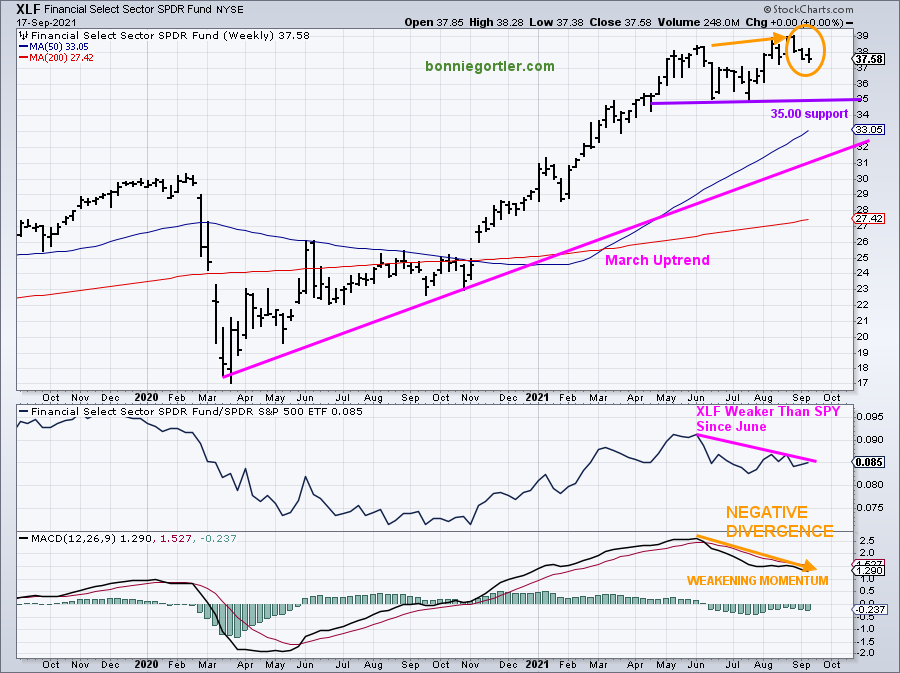Click the Low 37.38 value
Image resolution: width=900 pixels, height=673 pixels.
coord(556,22)
